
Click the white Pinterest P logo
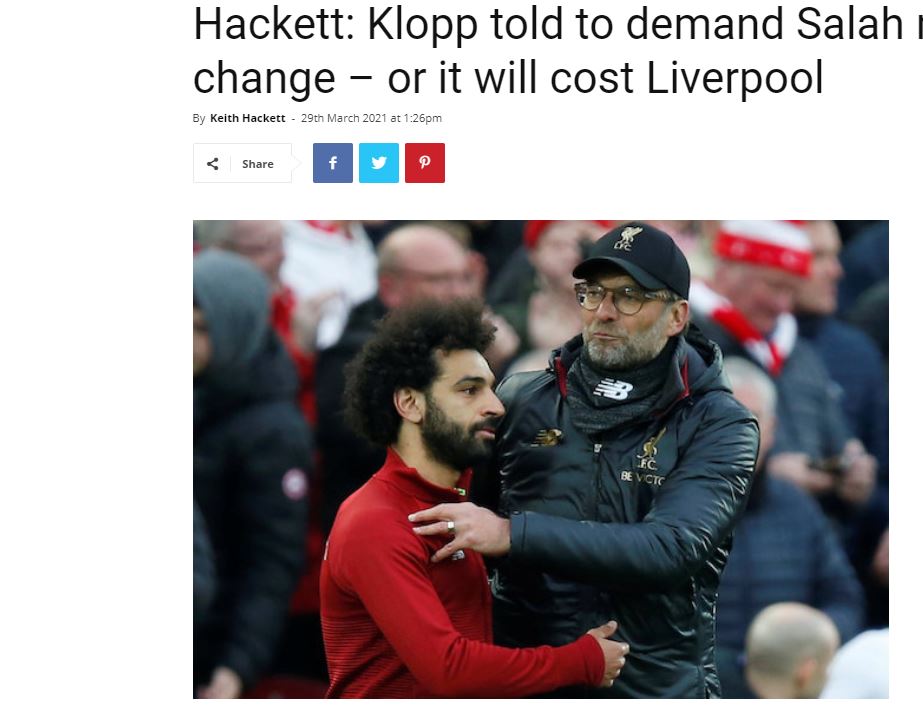click(x=424, y=163)
